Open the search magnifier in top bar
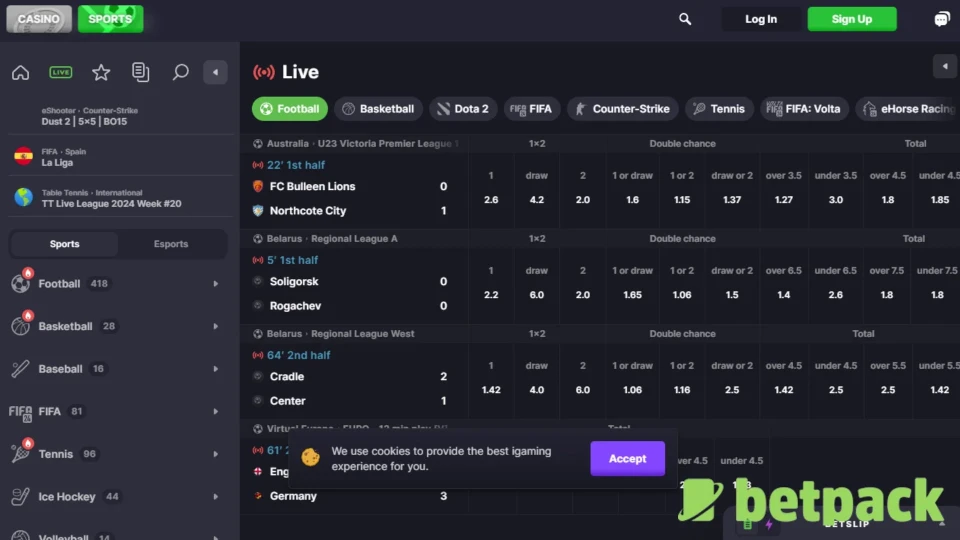 click(684, 19)
